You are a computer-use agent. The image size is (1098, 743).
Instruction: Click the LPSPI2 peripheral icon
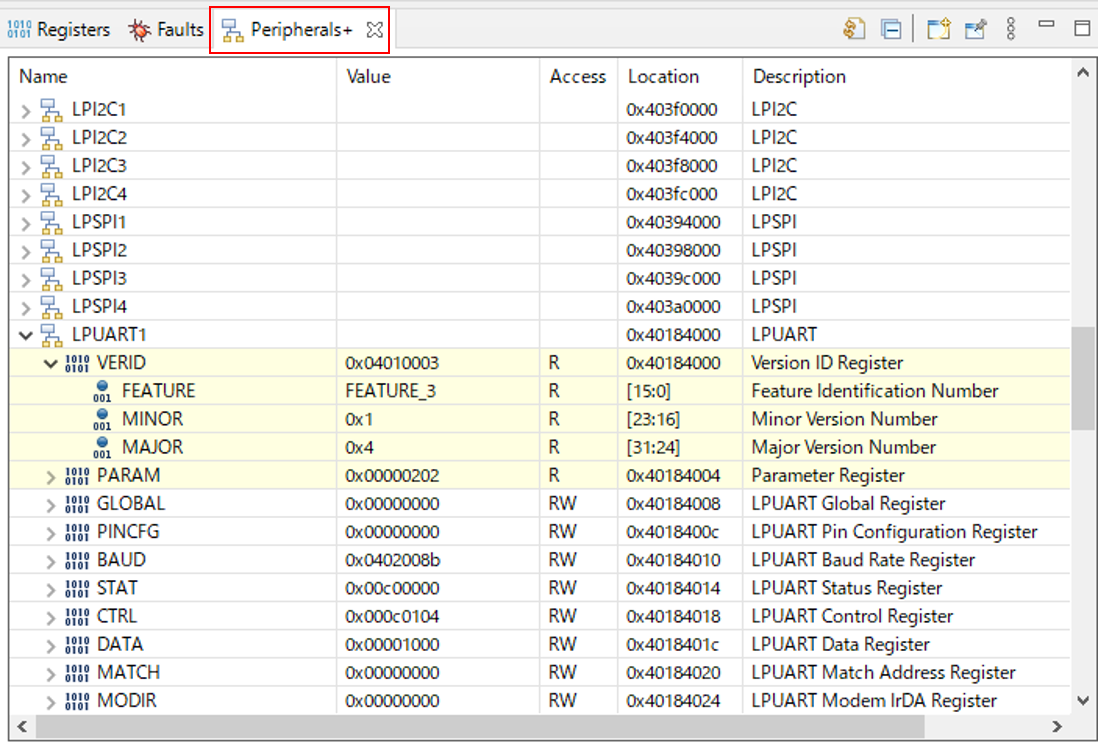coord(51,251)
